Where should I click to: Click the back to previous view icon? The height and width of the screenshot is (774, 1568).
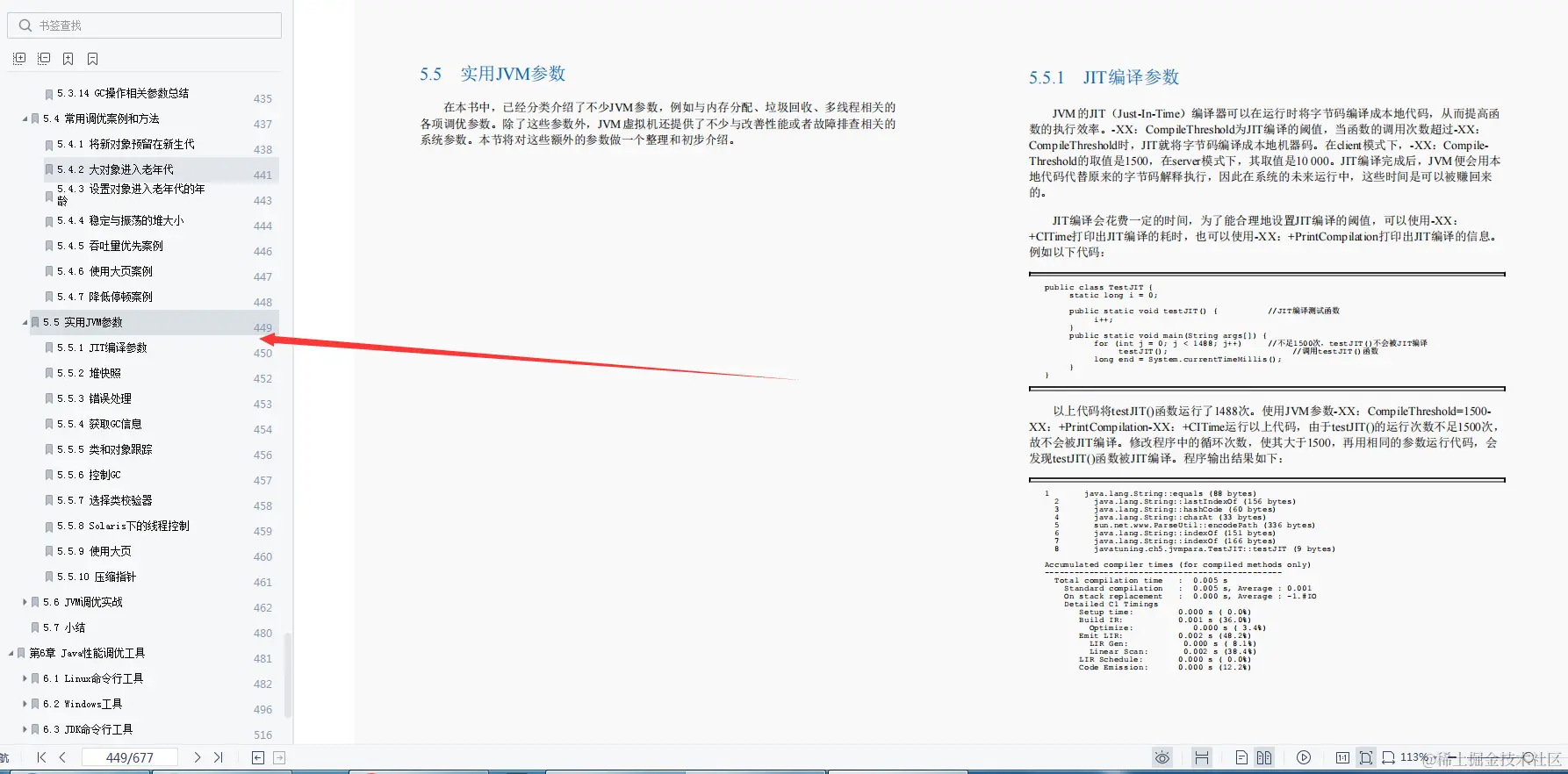(258, 757)
